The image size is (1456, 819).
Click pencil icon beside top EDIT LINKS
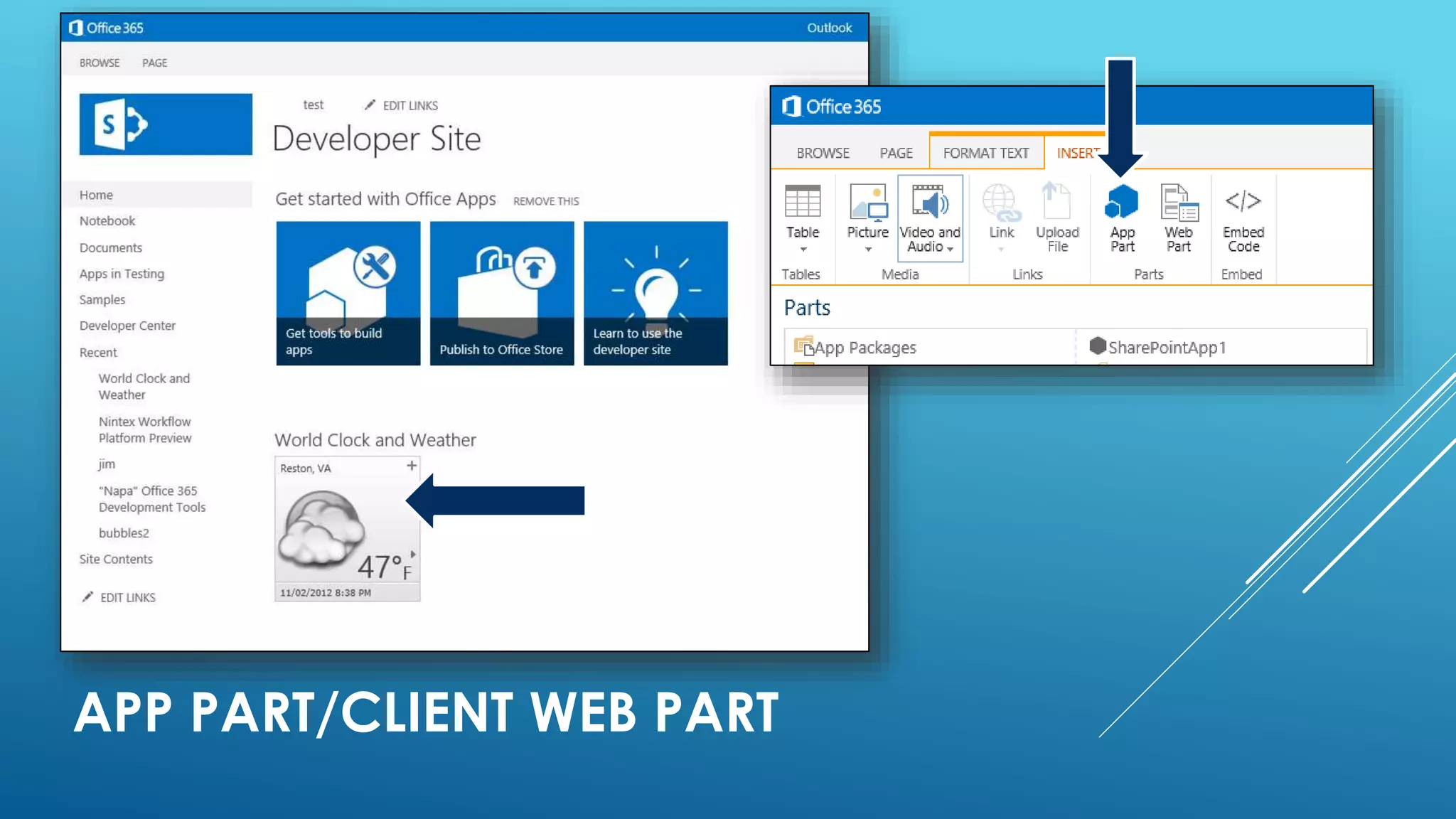click(x=370, y=105)
